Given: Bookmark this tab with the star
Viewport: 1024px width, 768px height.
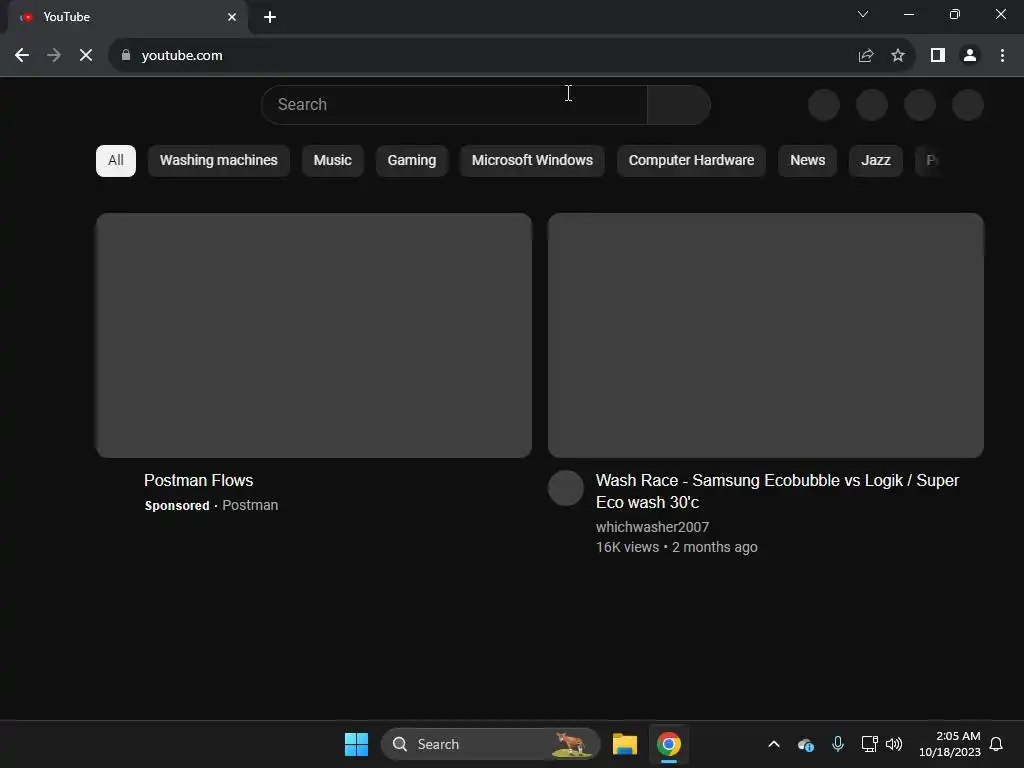Looking at the screenshot, I should [898, 56].
